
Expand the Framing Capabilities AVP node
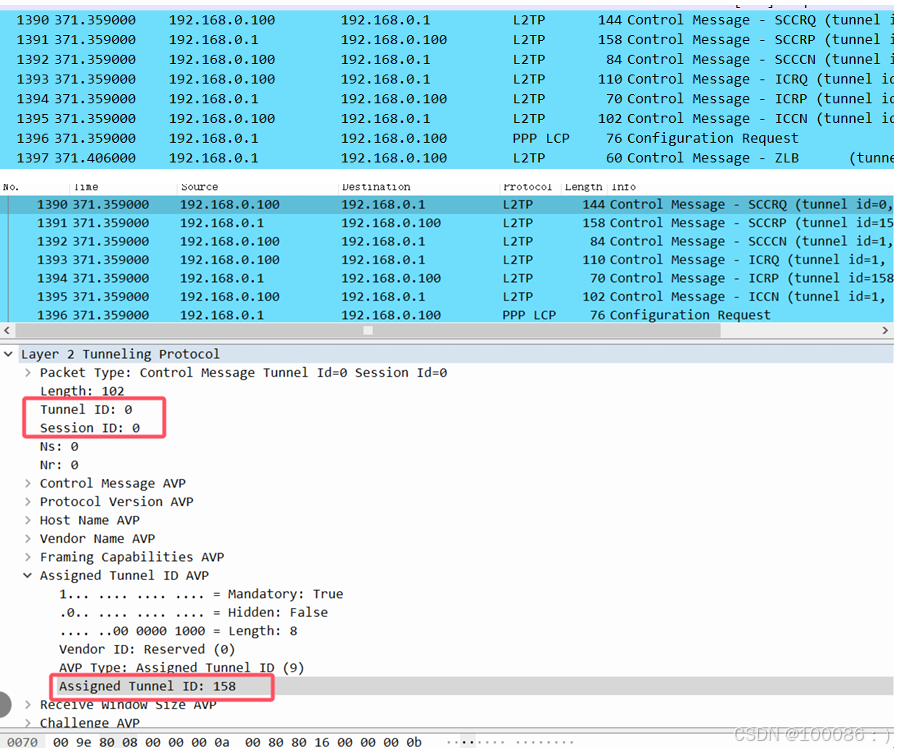(26, 557)
